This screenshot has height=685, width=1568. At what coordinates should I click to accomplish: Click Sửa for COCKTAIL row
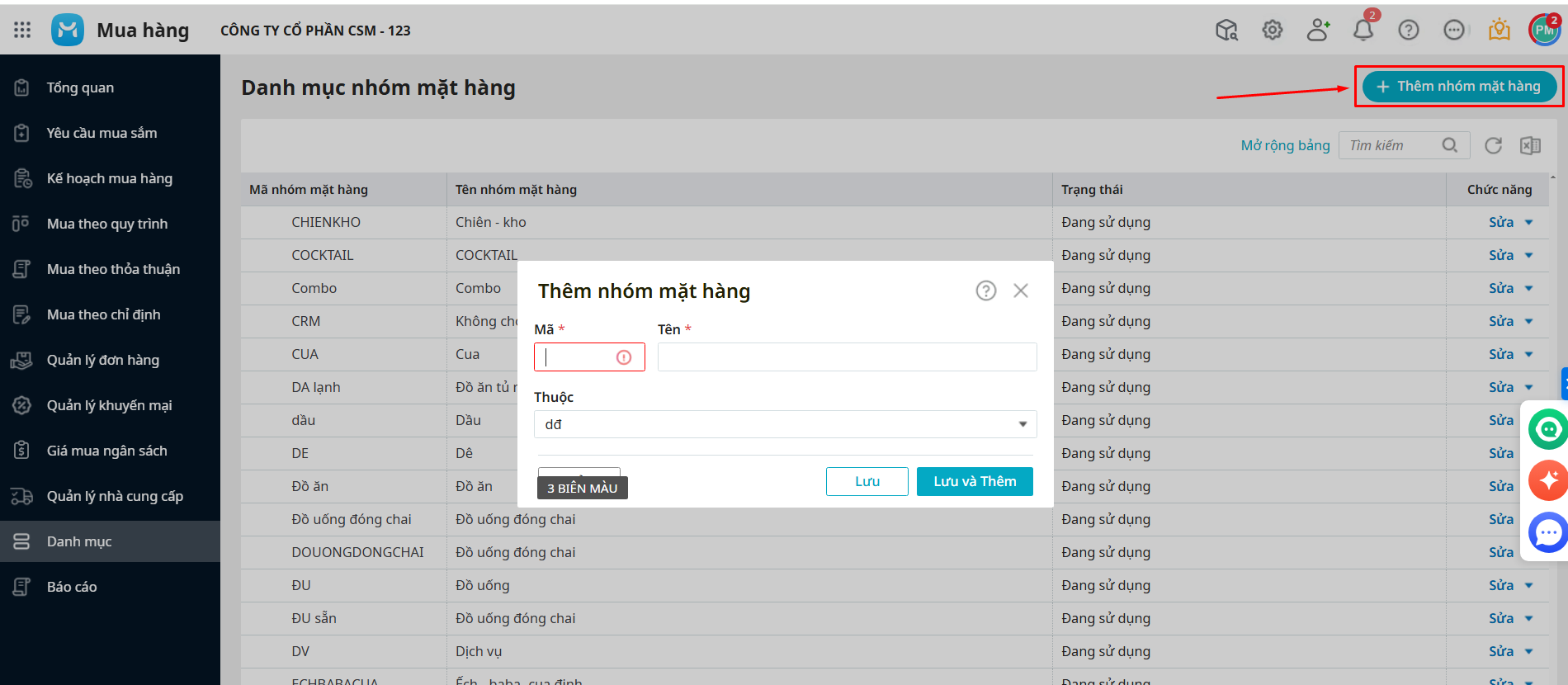coord(1501,255)
